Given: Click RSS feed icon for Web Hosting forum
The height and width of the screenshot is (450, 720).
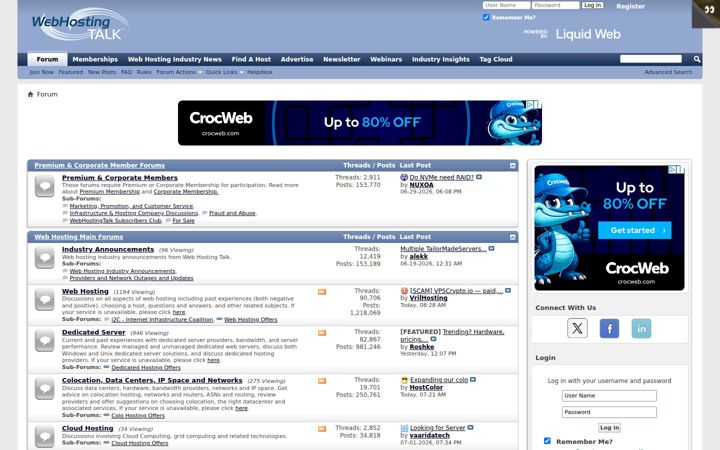Looking at the screenshot, I should (x=322, y=292).
